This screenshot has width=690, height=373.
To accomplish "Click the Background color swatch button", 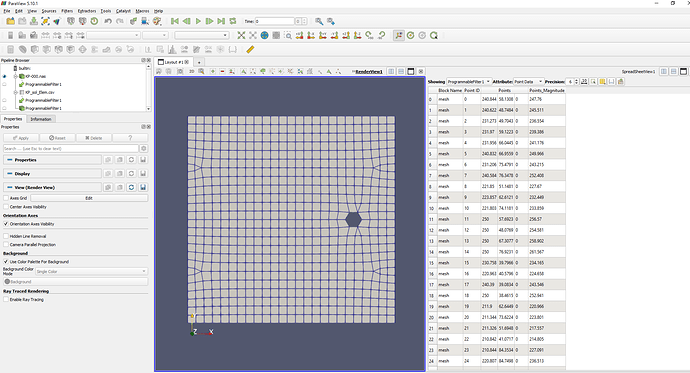I will (x=75, y=282).
